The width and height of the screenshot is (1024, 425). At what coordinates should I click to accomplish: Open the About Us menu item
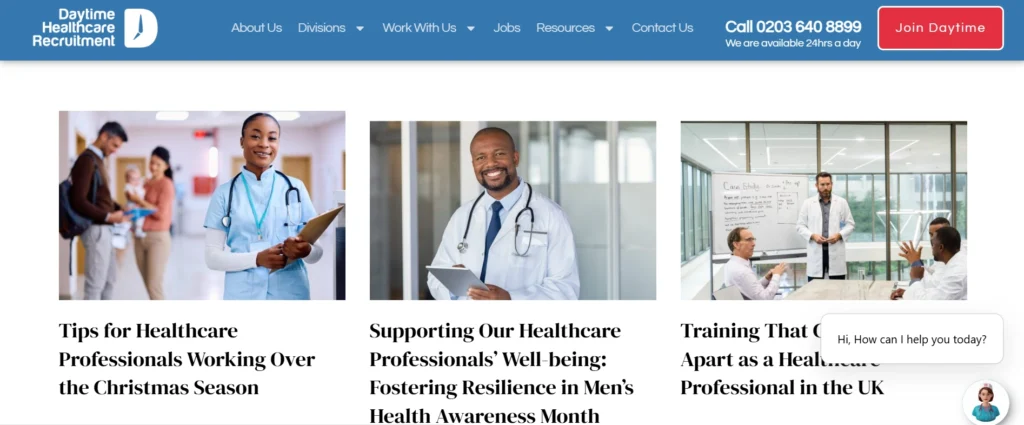tap(257, 28)
